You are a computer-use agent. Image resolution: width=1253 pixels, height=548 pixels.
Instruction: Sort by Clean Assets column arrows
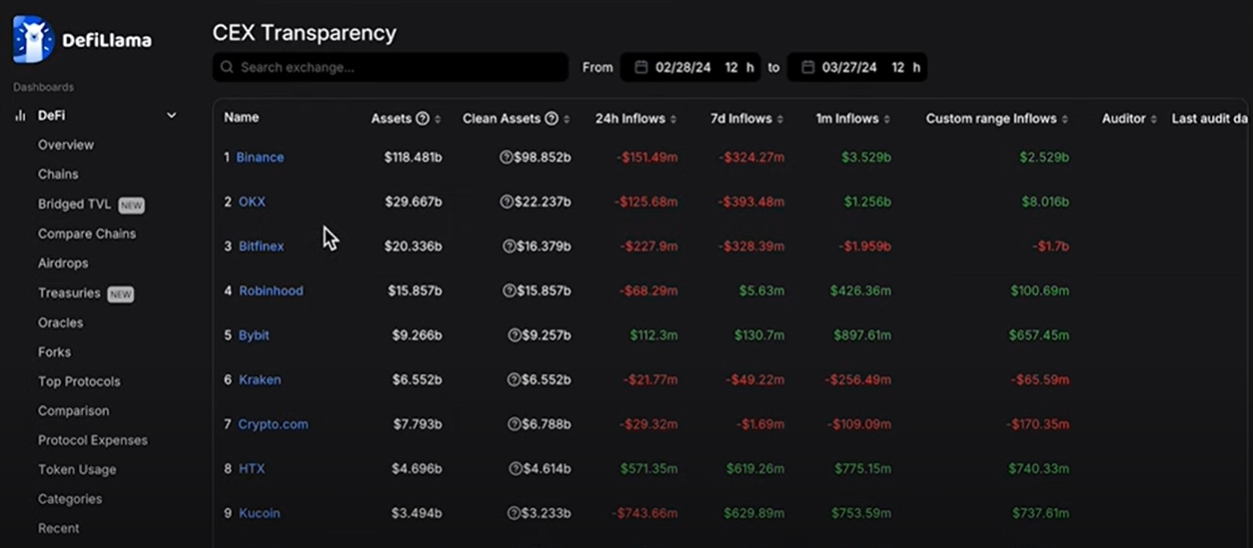(567, 119)
